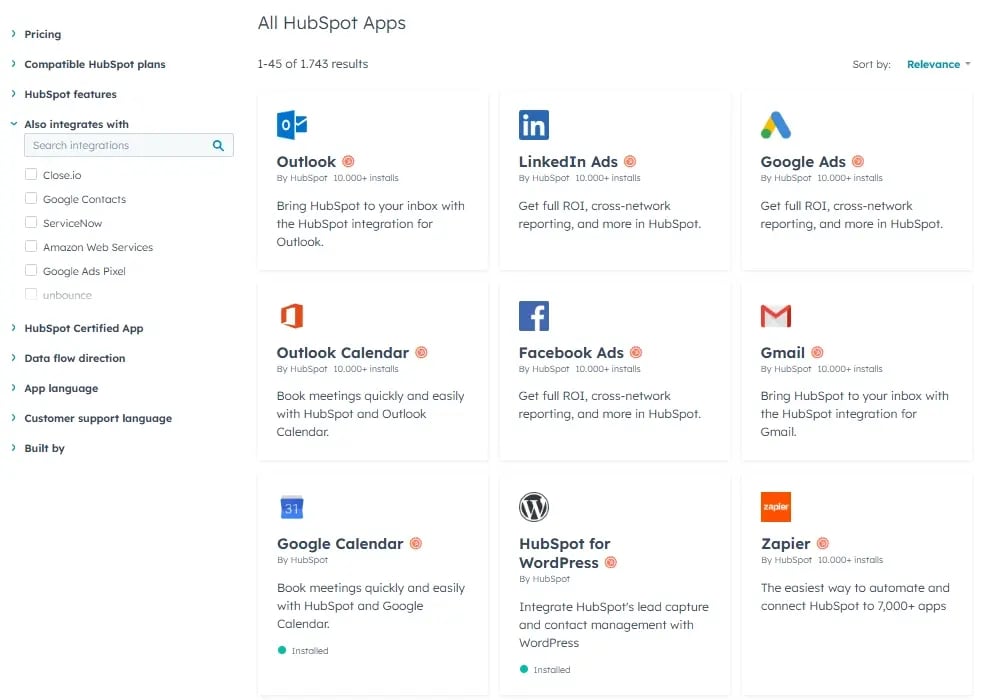
Task: Click 'By HubSpot' under Google Calendar
Action: click(302, 560)
